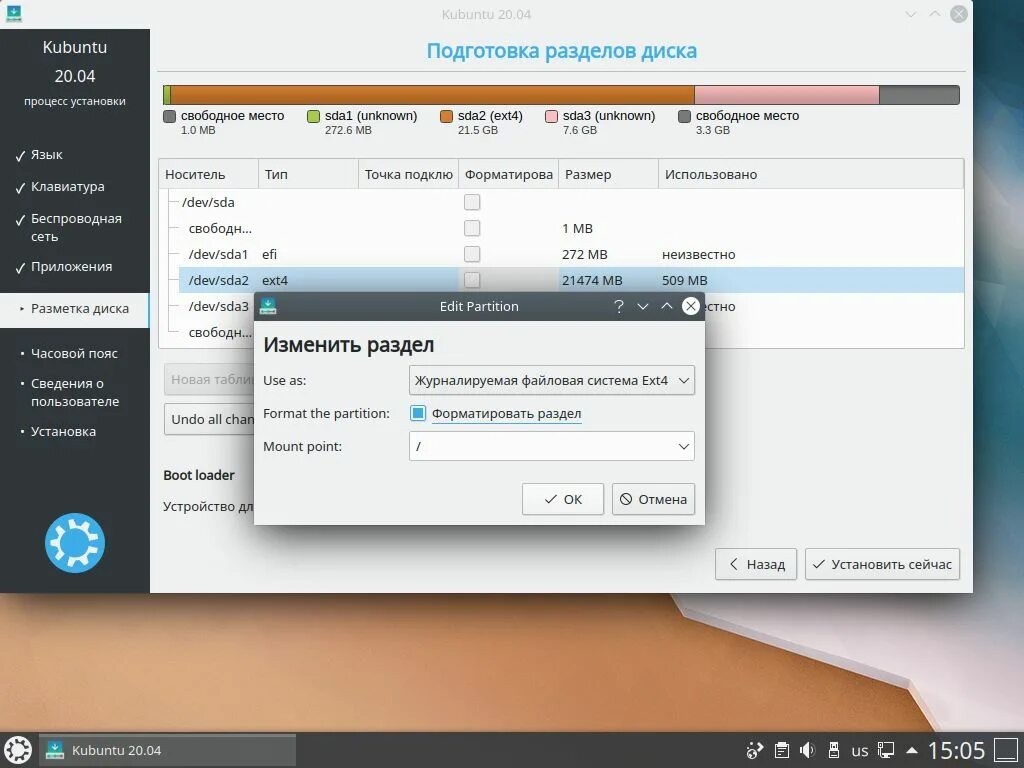Toggle format checkbox for /dev/sda2 row
Viewport: 1024px width, 768px height.
pos(472,280)
